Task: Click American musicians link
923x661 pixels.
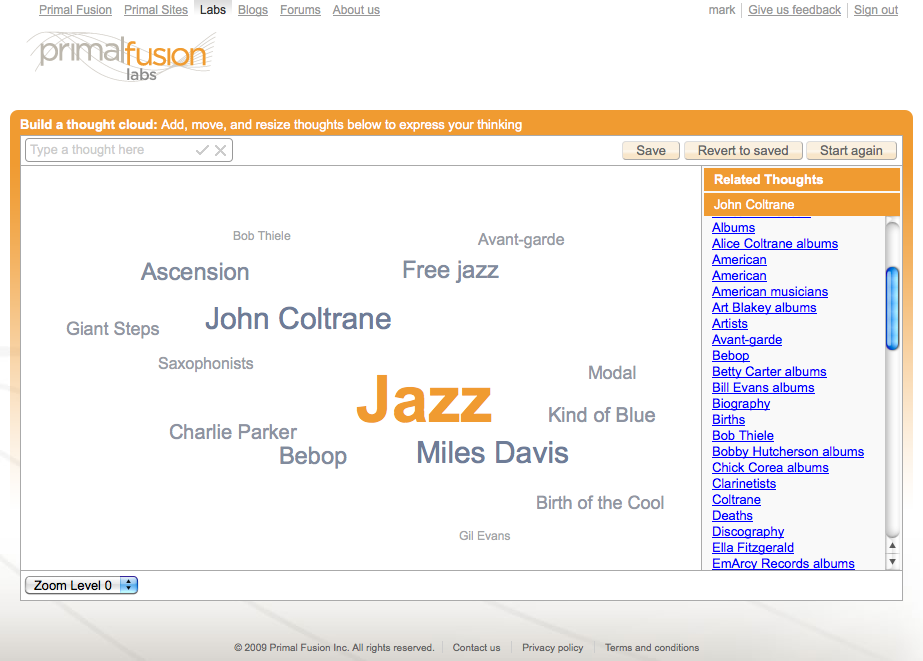Action: (770, 292)
